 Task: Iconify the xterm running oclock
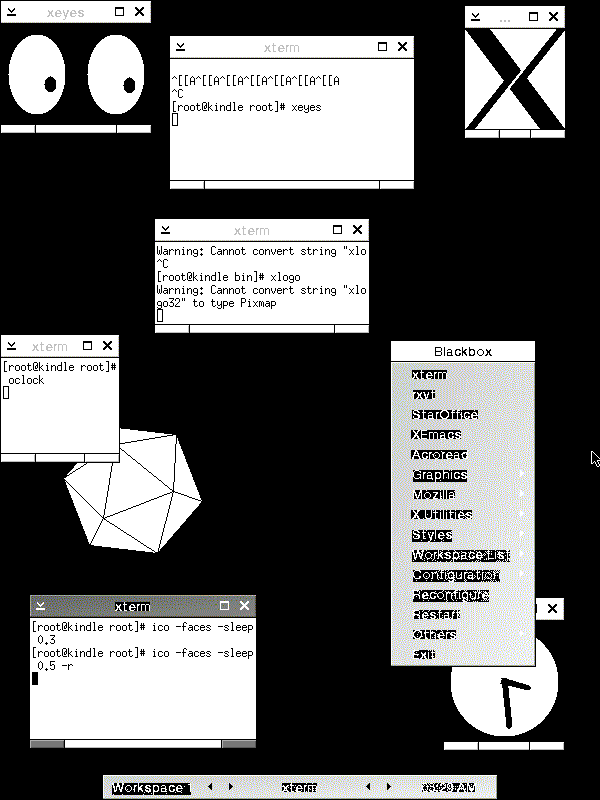click(12, 345)
